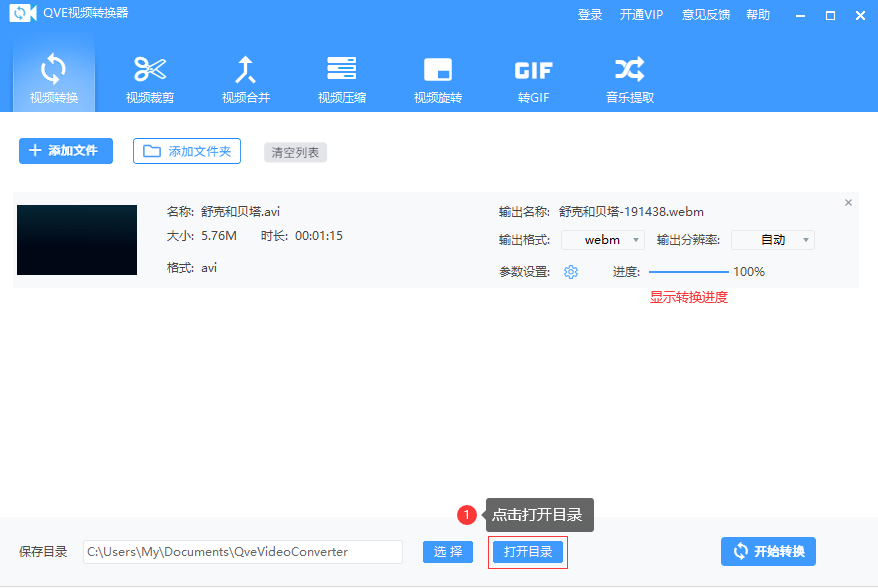Click the 100% progress value
This screenshot has width=878, height=588.
coord(749,272)
